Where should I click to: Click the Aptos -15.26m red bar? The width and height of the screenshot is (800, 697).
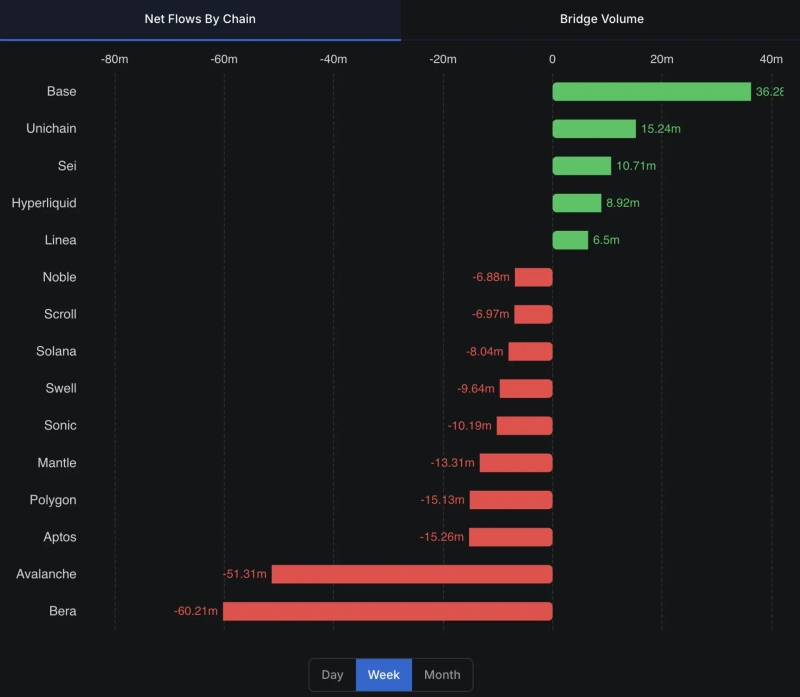point(510,537)
